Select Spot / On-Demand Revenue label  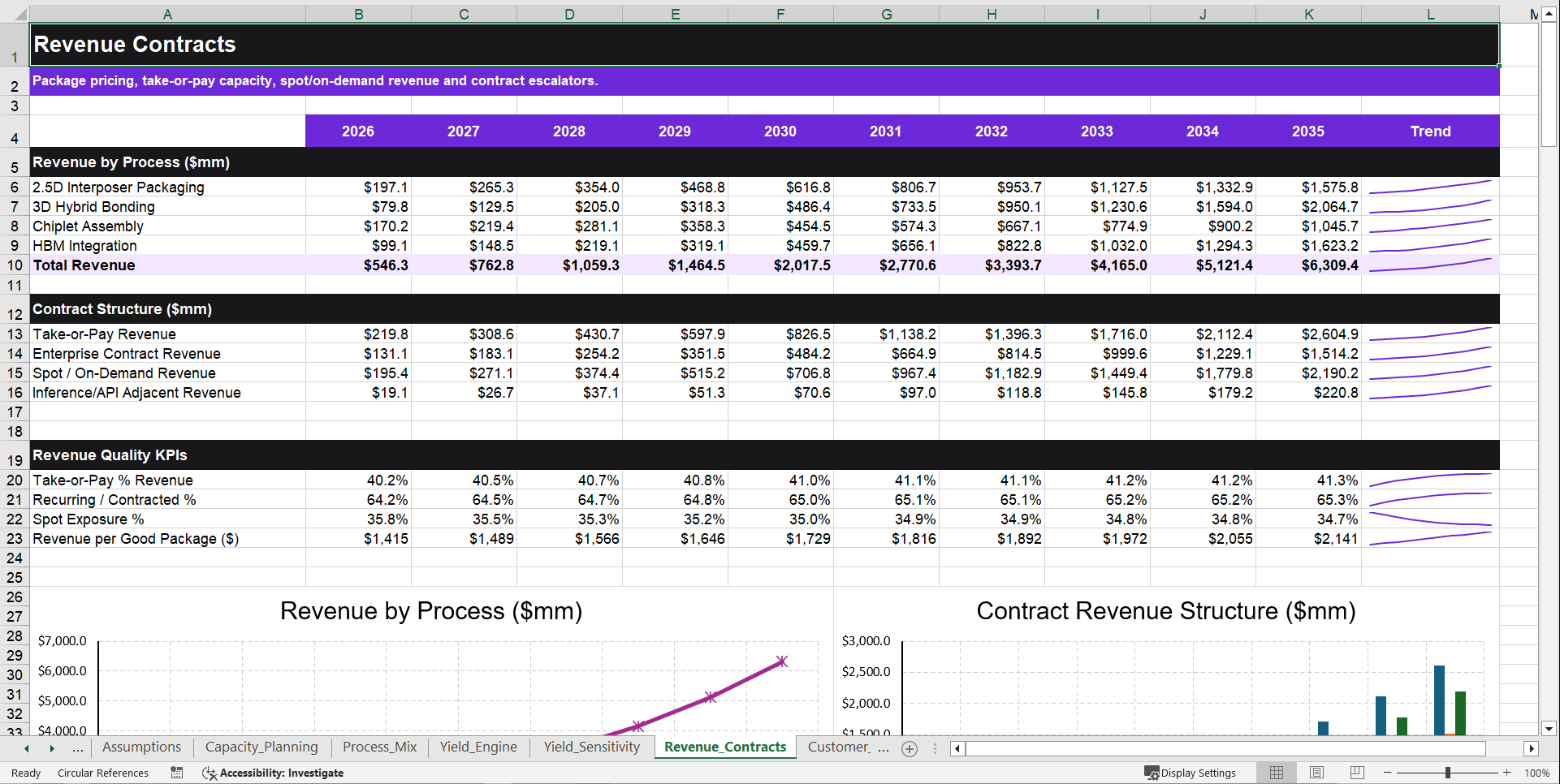(167, 373)
